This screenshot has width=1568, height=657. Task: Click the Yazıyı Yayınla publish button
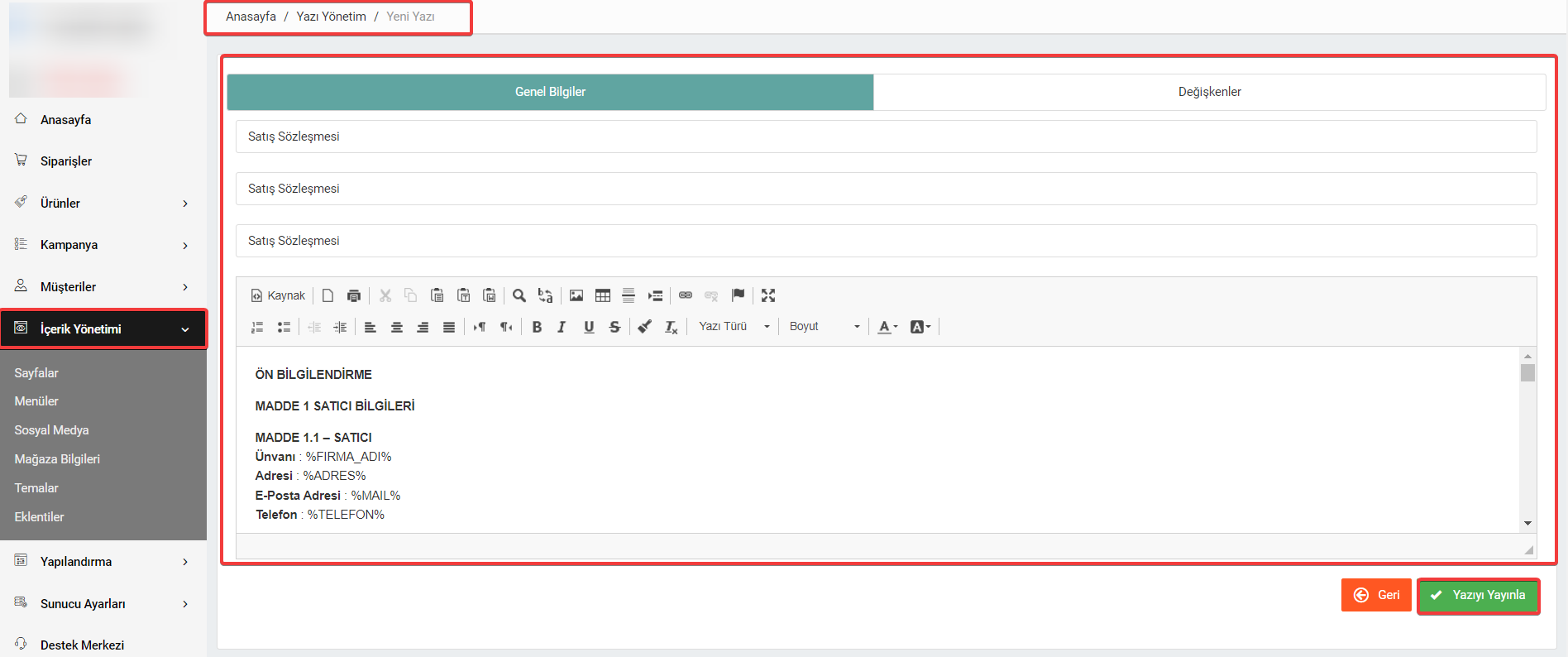coord(1478,596)
